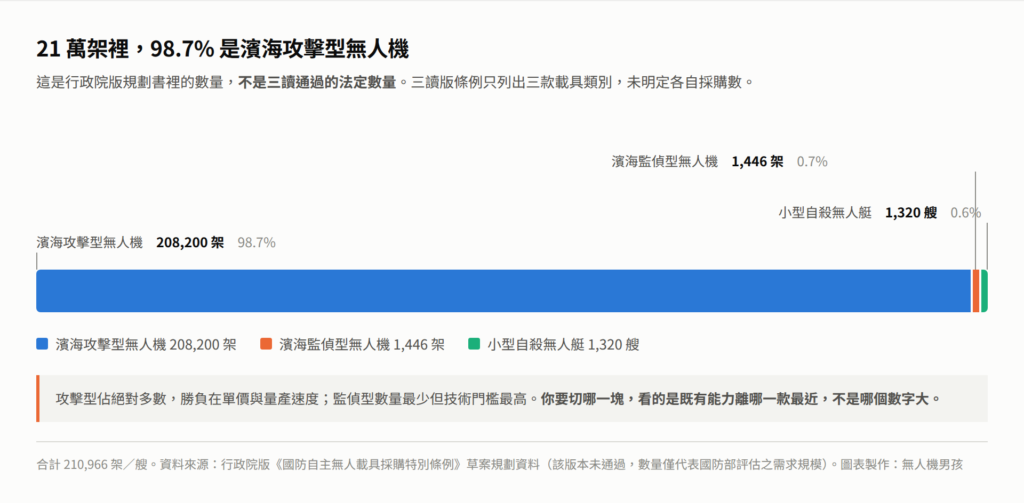This screenshot has width=1024, height=503.
Task: Click the chart title 21 萬架裡,98.7% 是濱海攻擊型無人機
Action: [x=223, y=50]
